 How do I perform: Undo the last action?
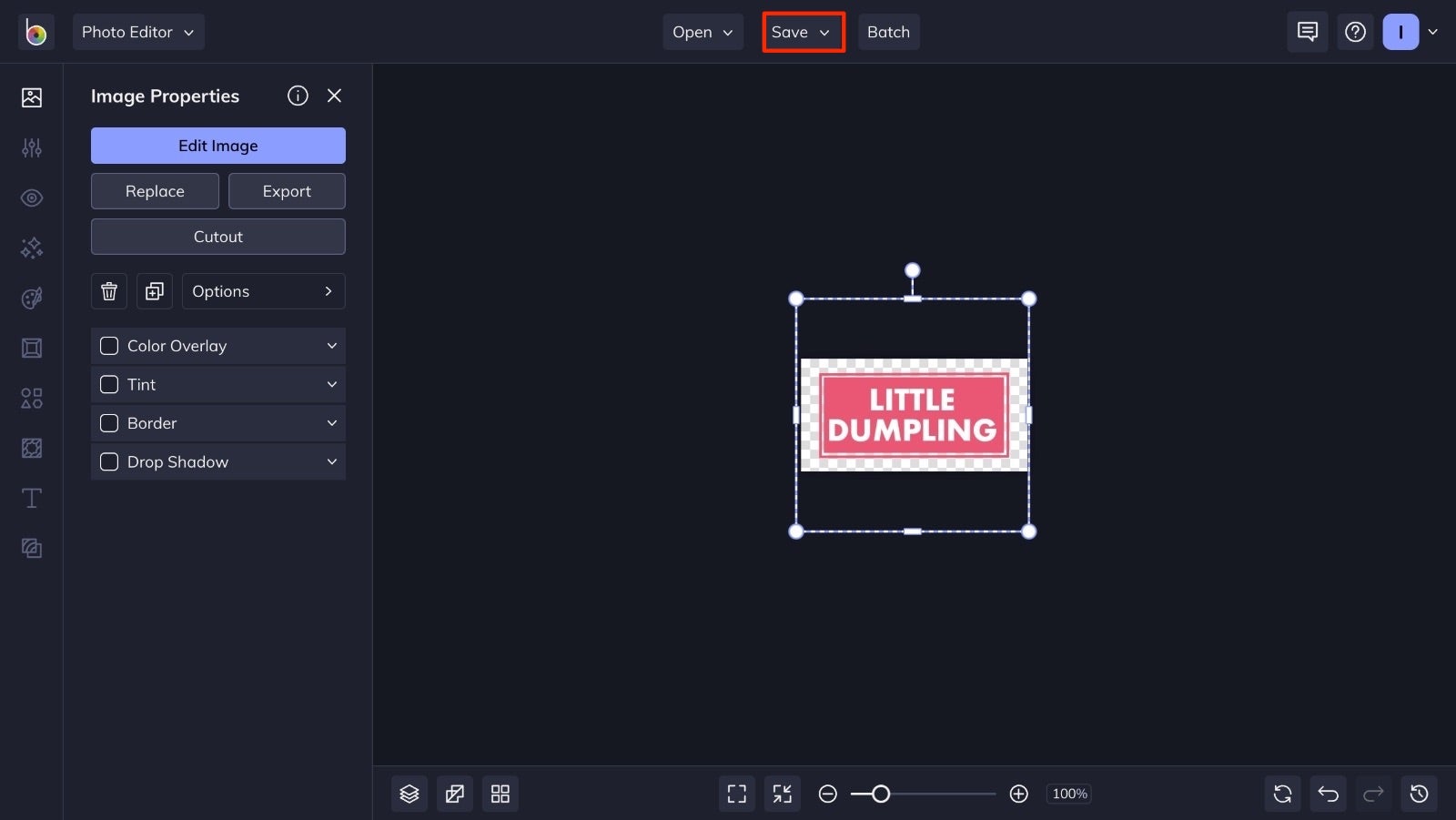point(1328,793)
